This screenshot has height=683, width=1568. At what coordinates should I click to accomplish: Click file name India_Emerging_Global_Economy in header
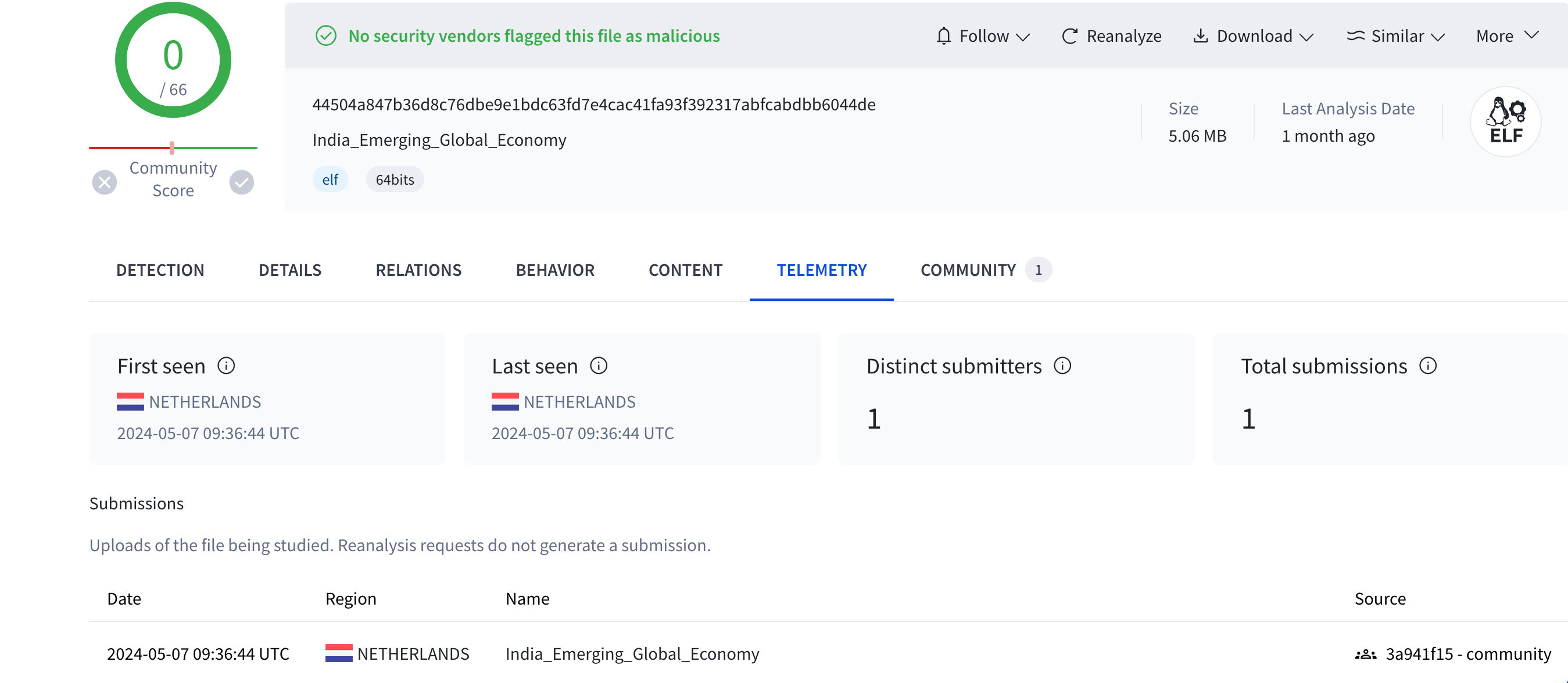click(439, 140)
